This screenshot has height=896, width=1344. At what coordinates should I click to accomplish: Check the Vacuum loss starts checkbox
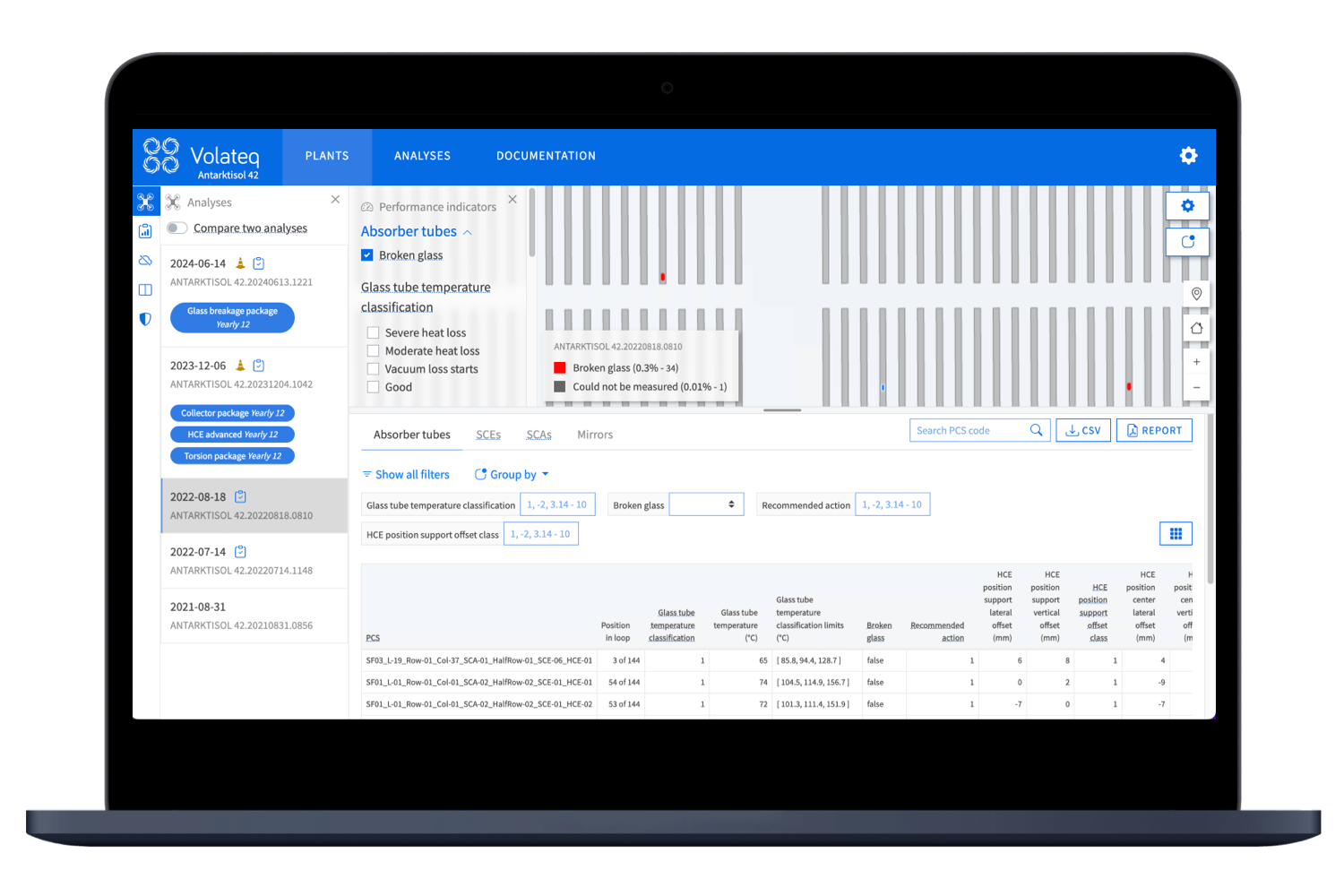374,369
